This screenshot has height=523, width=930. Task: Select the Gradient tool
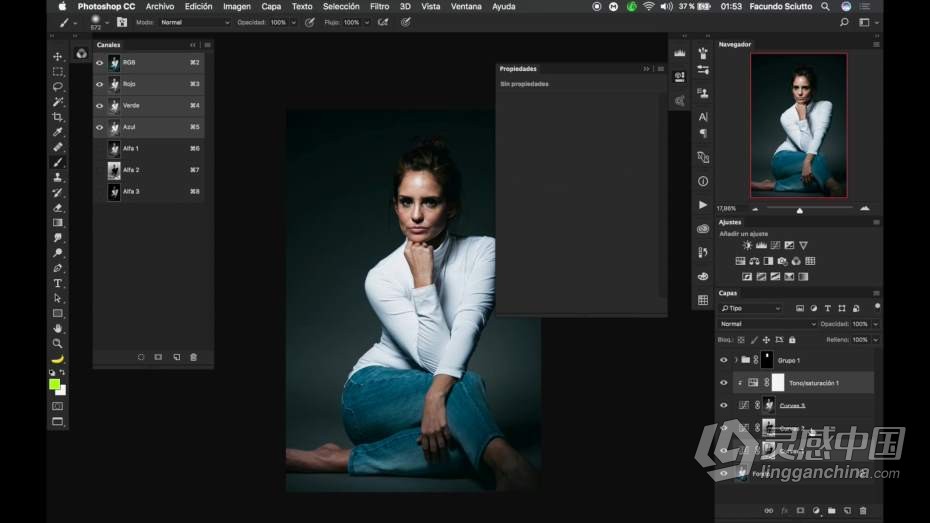[58, 222]
